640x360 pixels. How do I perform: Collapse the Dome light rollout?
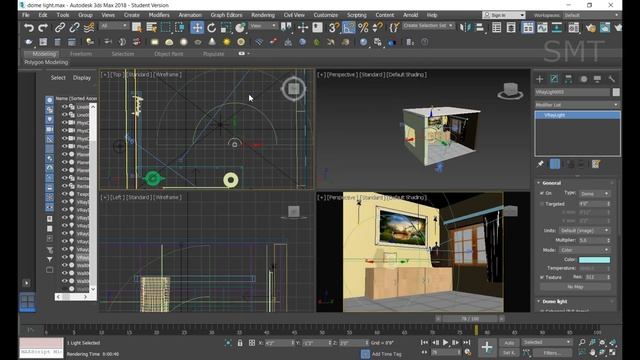pyautogui.click(x=554, y=301)
